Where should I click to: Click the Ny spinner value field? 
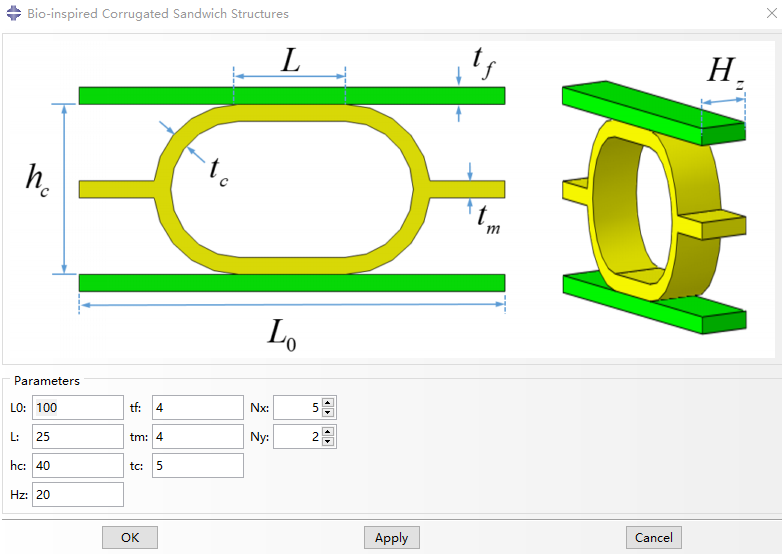coord(298,436)
